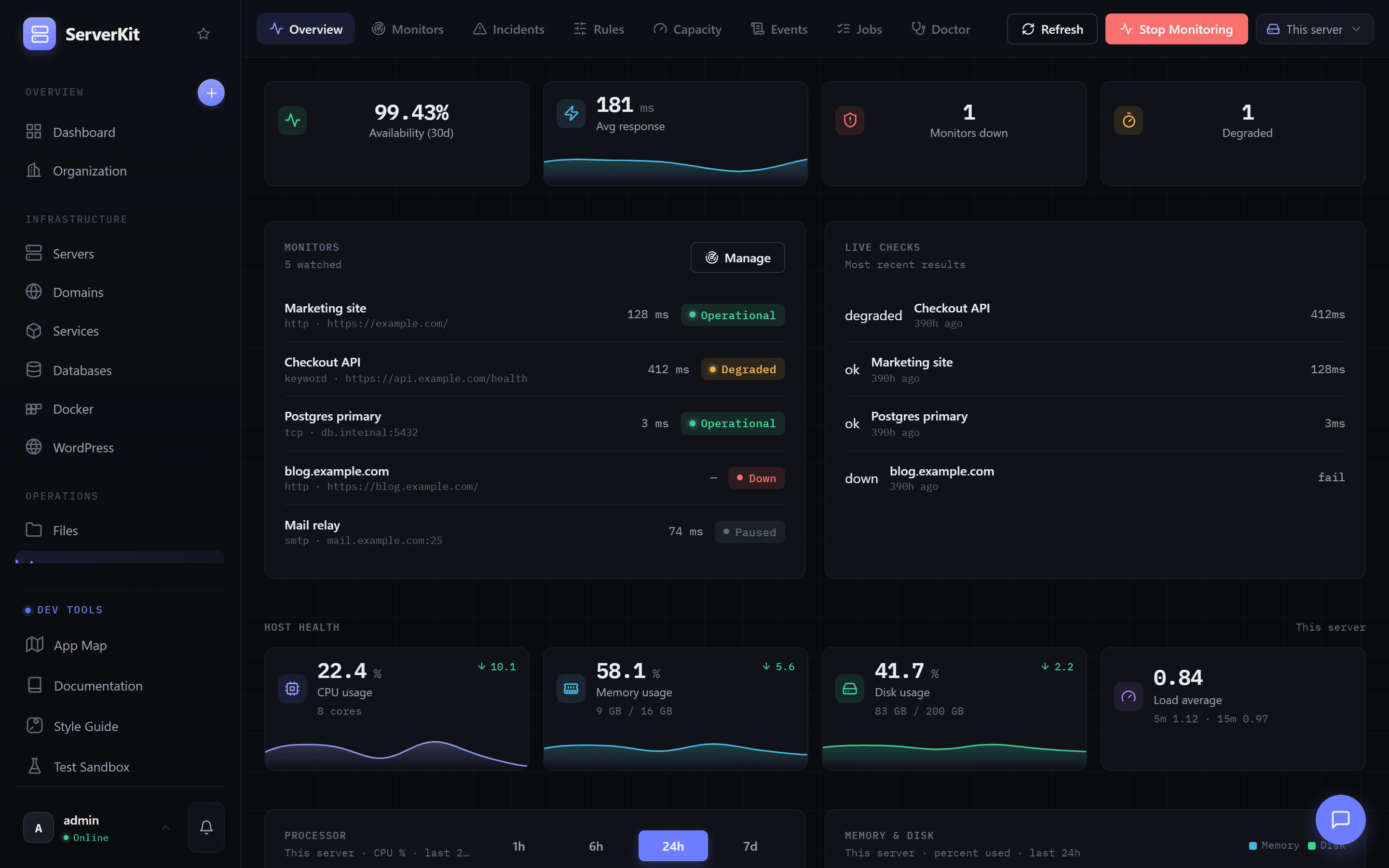Click the orange timer Degraded icon
This screenshot has width=1389, height=868.
1129,120
